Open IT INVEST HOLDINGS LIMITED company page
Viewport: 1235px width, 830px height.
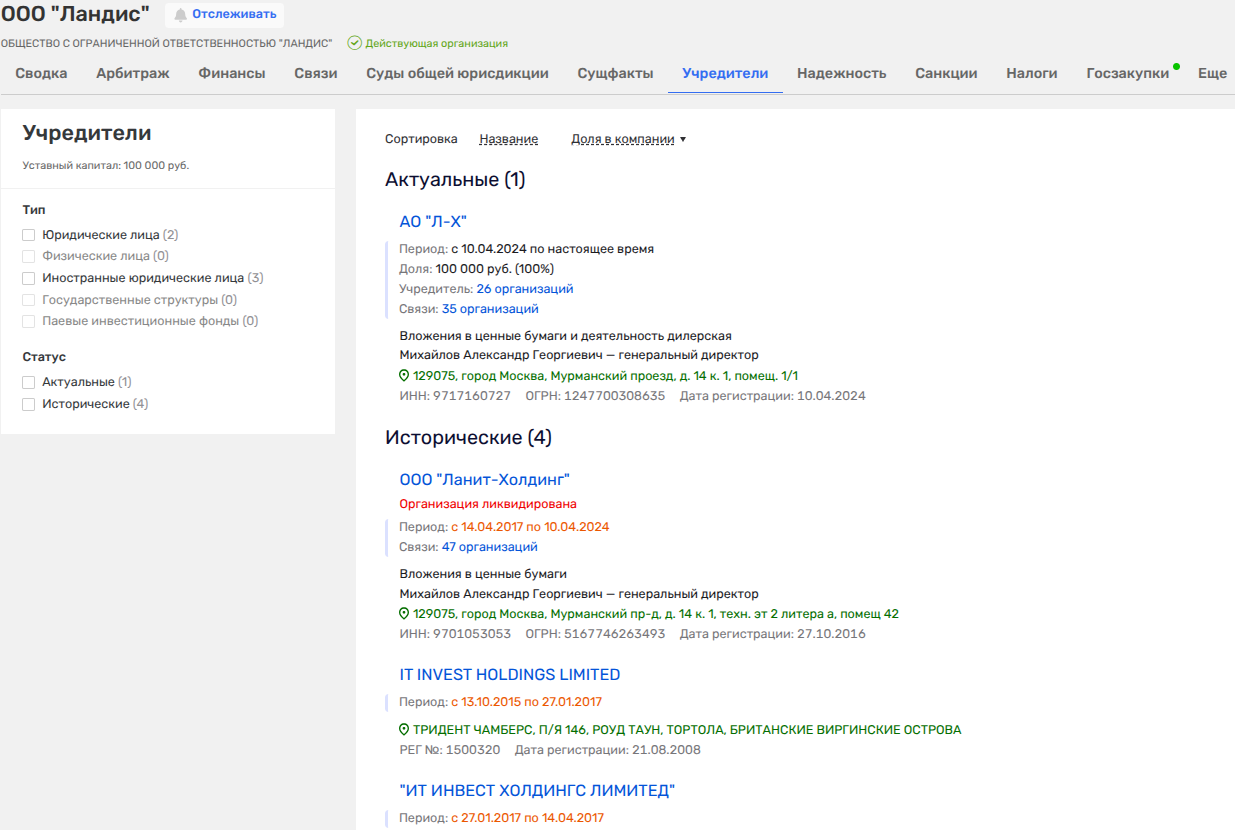coord(510,675)
